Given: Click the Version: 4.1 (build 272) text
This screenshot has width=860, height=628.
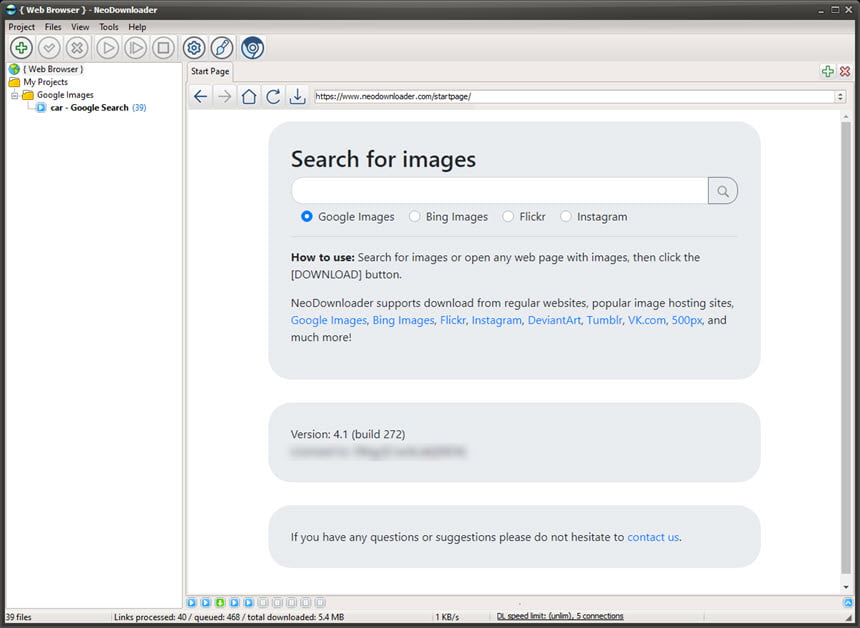Looking at the screenshot, I should (x=348, y=434).
